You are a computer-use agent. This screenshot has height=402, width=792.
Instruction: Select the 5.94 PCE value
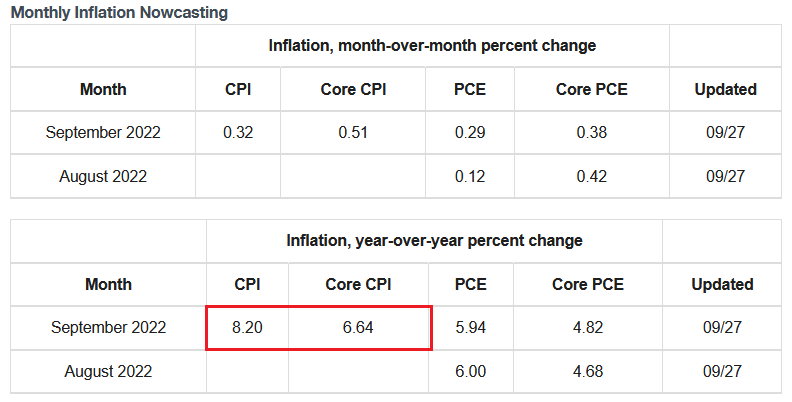tap(470, 327)
